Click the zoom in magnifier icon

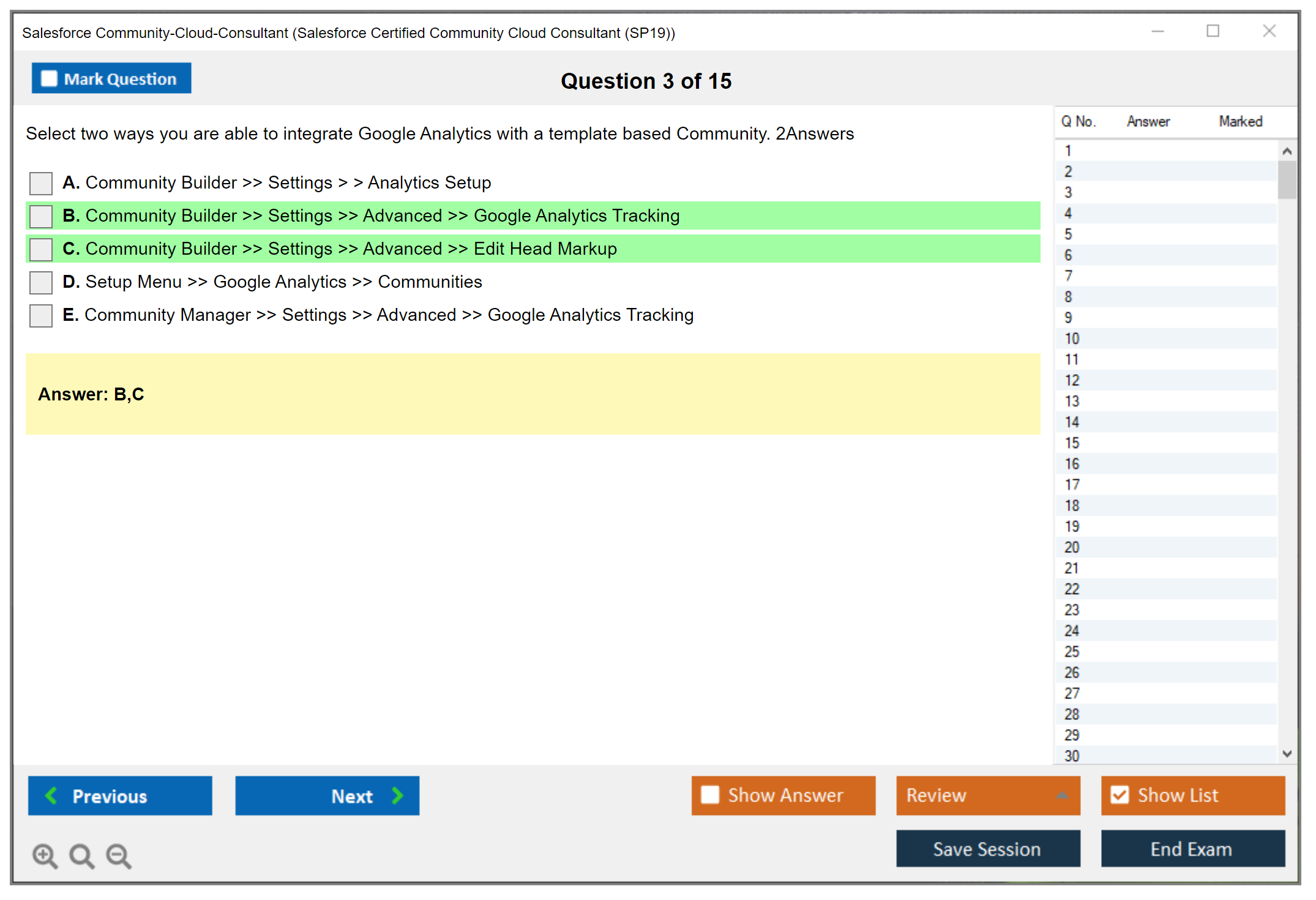click(x=45, y=855)
